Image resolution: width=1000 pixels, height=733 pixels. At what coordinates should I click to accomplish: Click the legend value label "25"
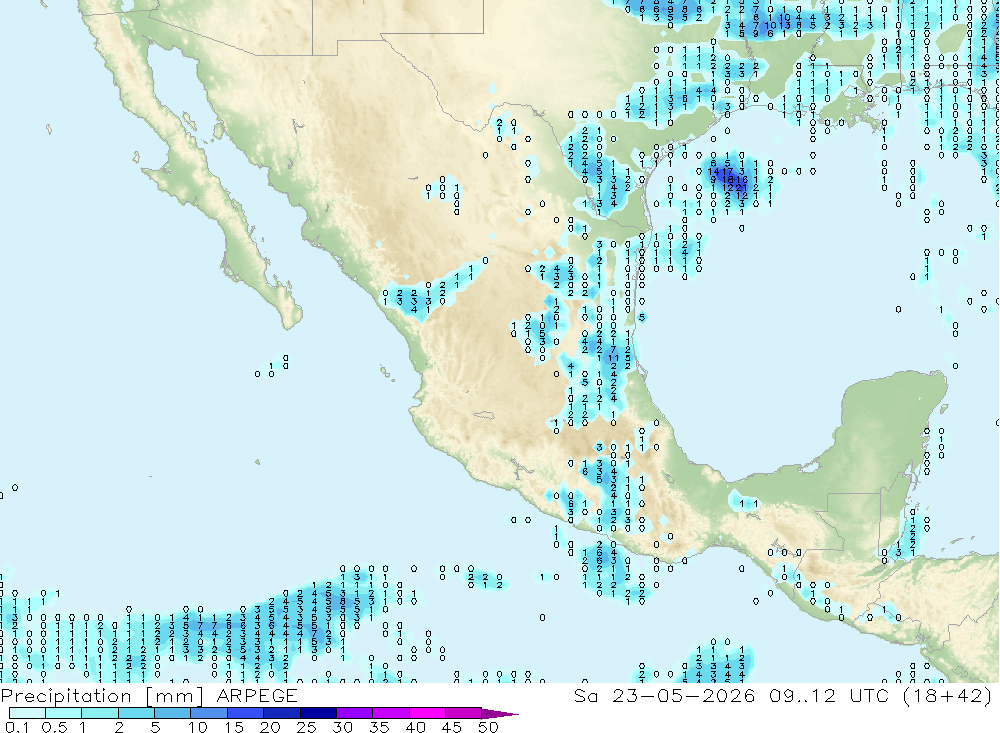tap(307, 727)
